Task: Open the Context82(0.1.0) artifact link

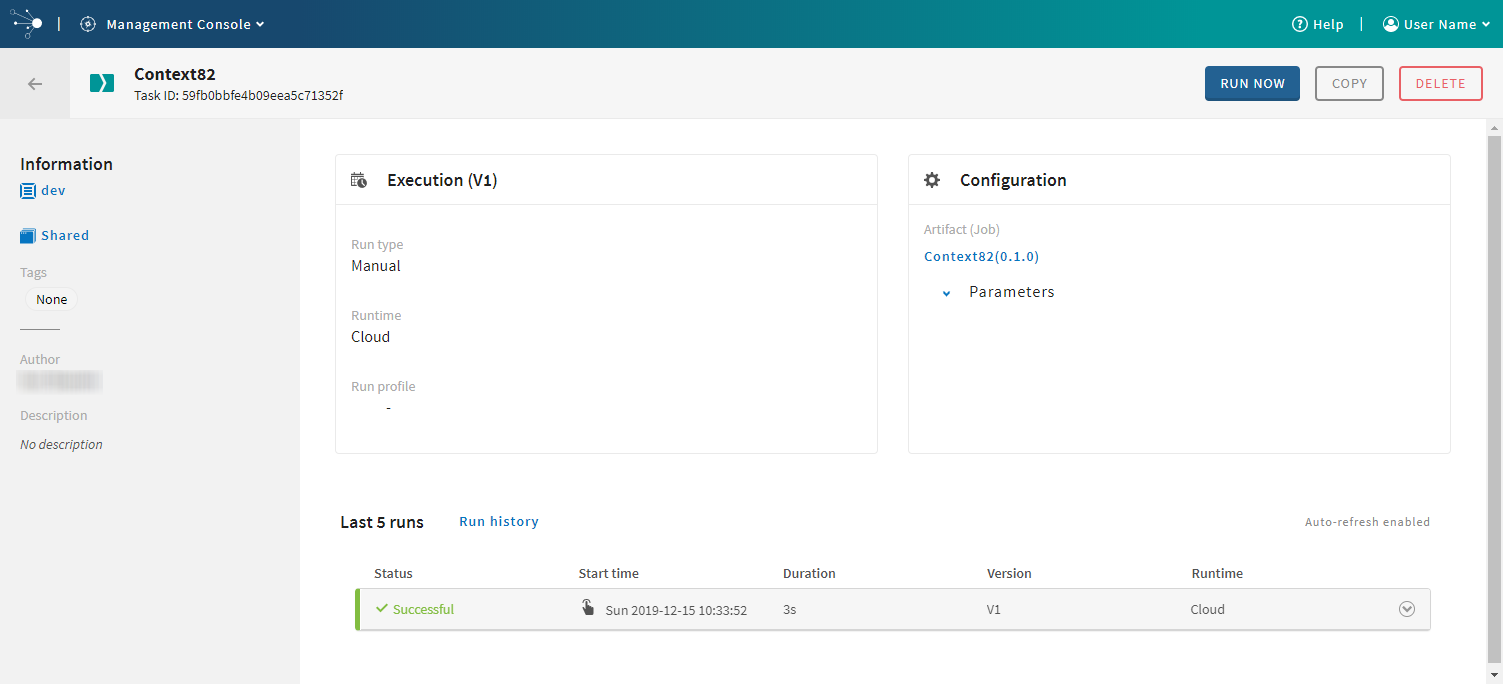Action: (981, 257)
